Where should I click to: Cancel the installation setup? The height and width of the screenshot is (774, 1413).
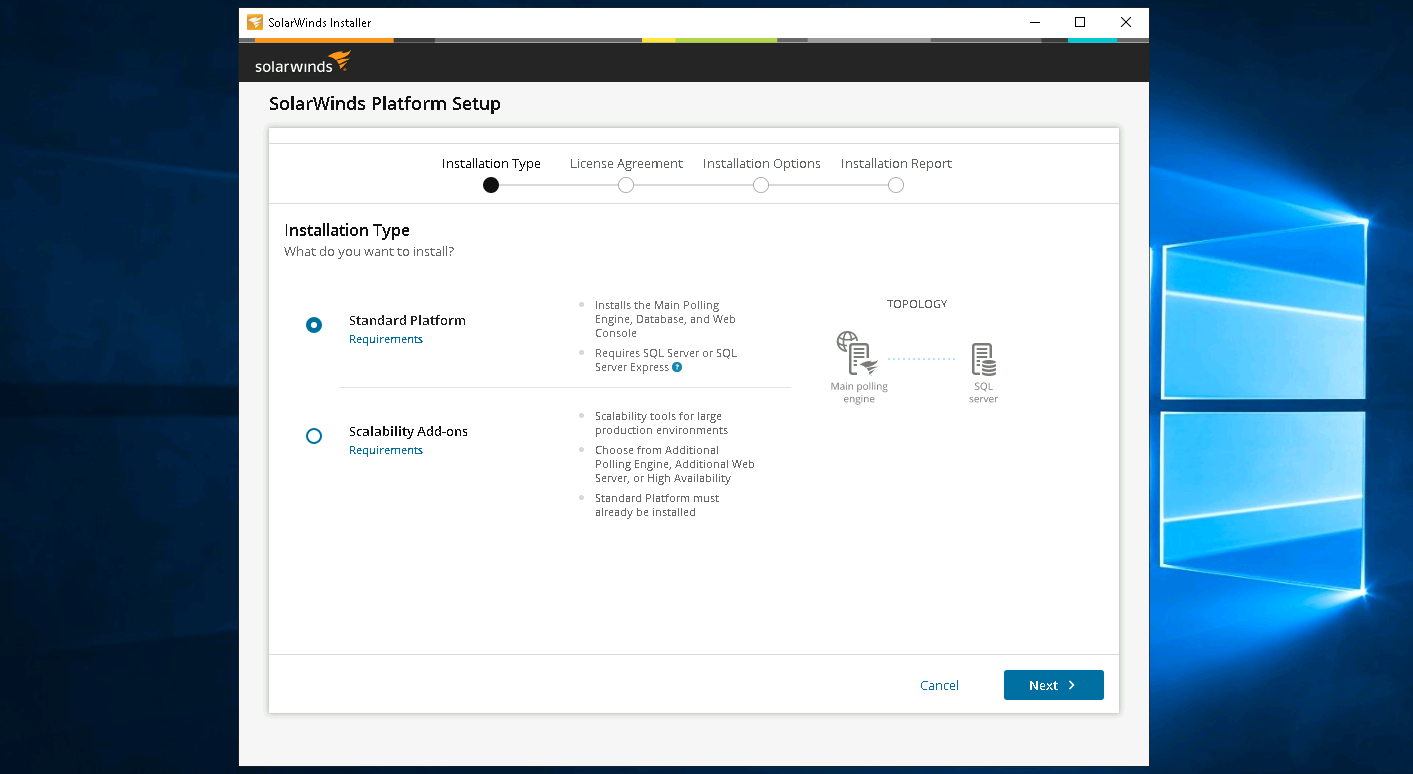click(939, 686)
